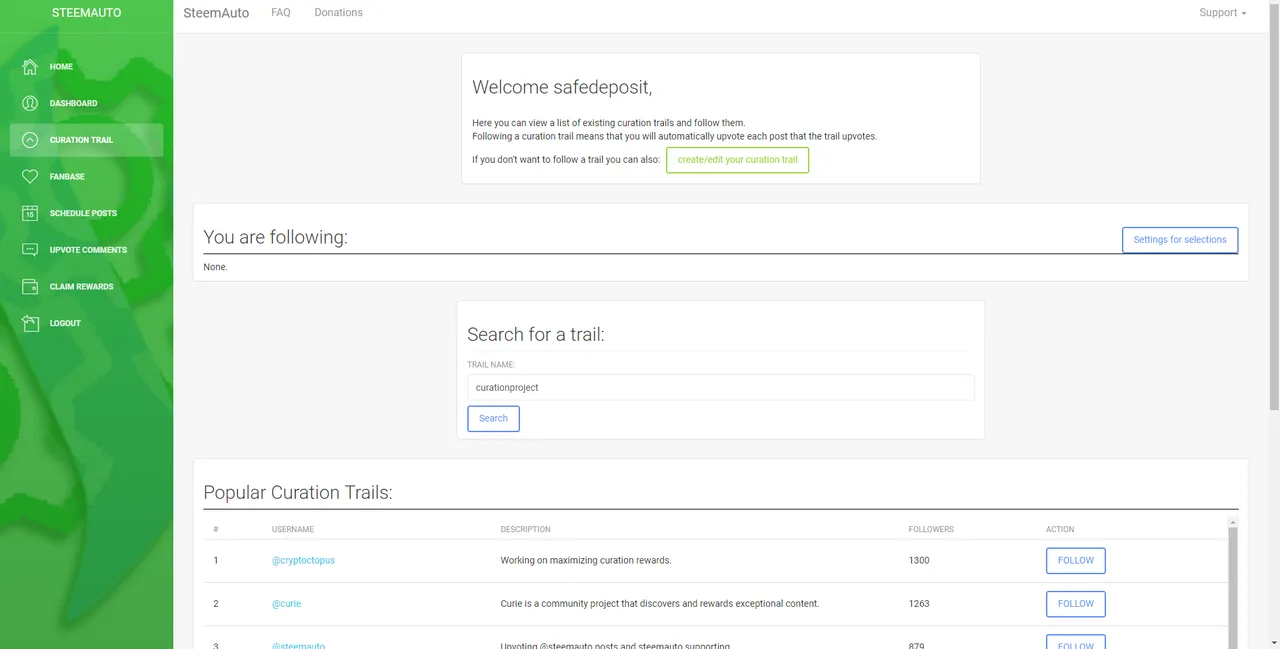
Task: Click create/edit your curation trail button
Action: pos(738,160)
